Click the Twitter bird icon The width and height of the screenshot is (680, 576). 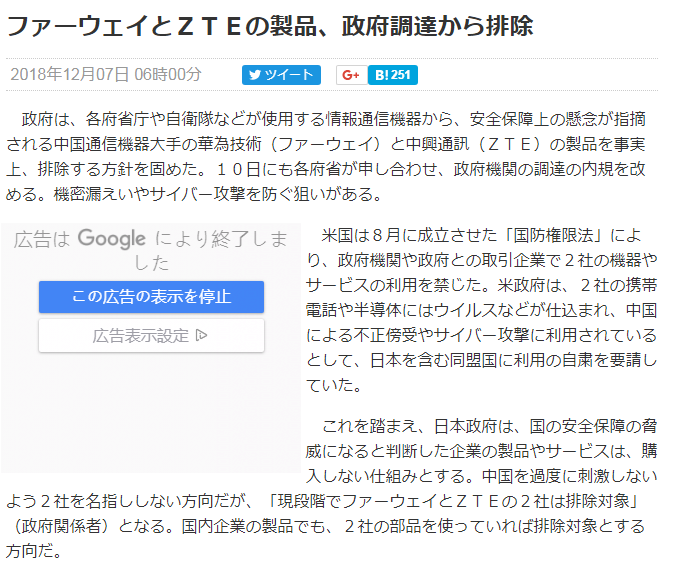254,75
